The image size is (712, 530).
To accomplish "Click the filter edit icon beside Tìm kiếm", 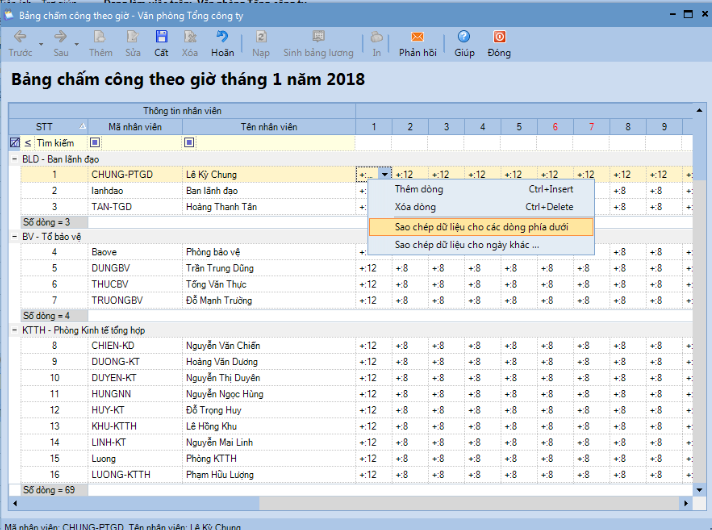I will tap(15, 143).
